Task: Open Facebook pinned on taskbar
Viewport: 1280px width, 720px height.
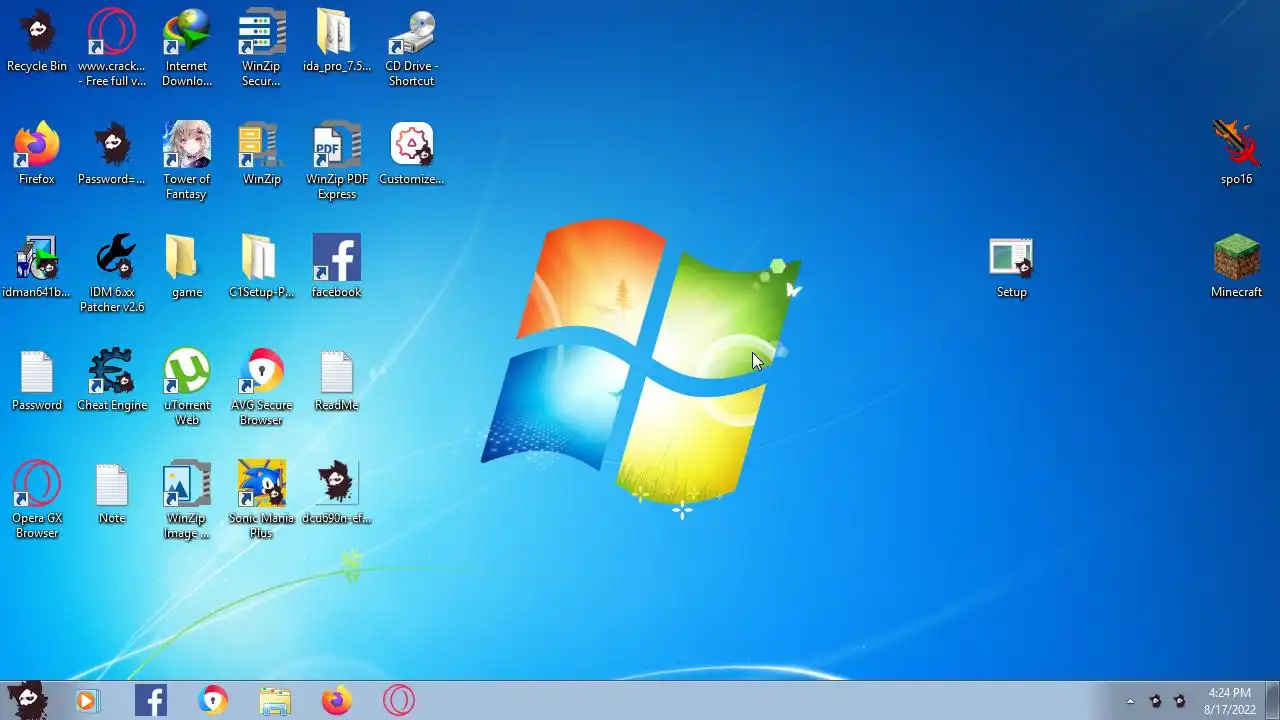Action: pos(151,701)
